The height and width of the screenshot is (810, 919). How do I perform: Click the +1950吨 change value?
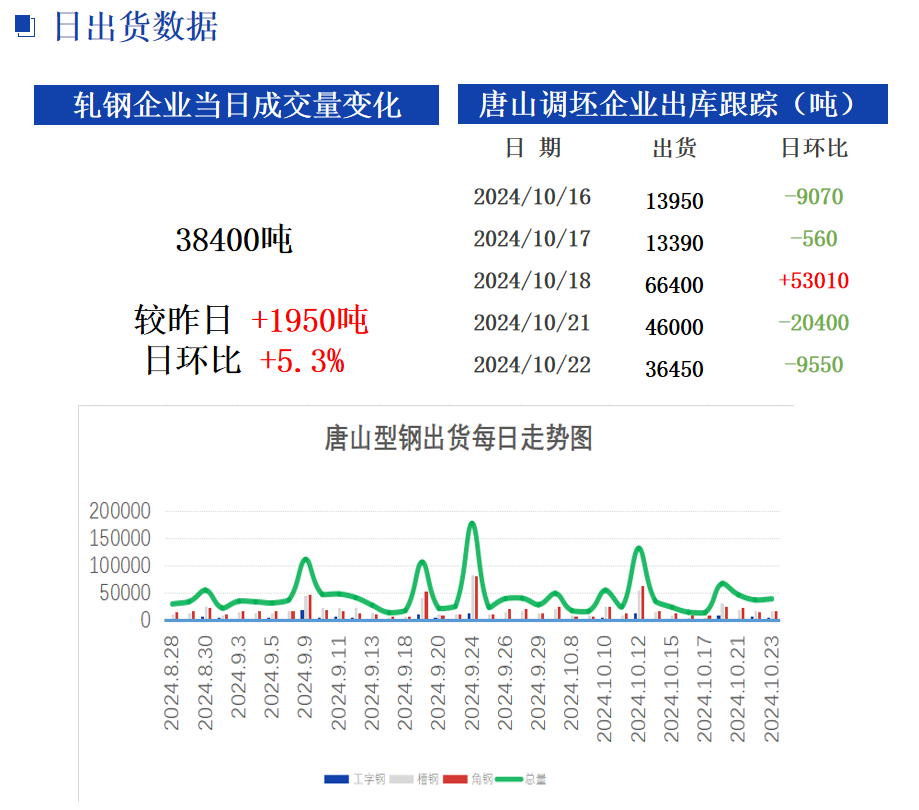click(310, 320)
